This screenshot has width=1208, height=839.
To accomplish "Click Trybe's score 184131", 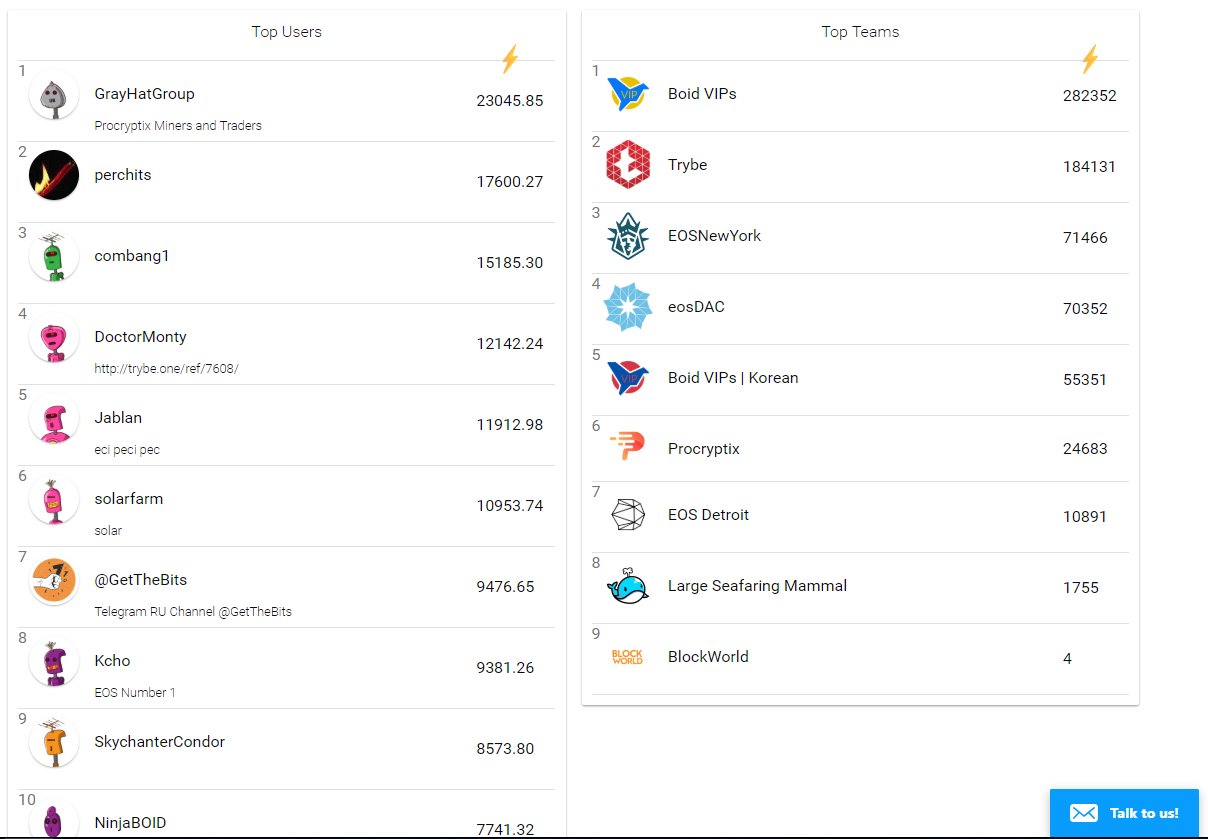I will [1089, 167].
